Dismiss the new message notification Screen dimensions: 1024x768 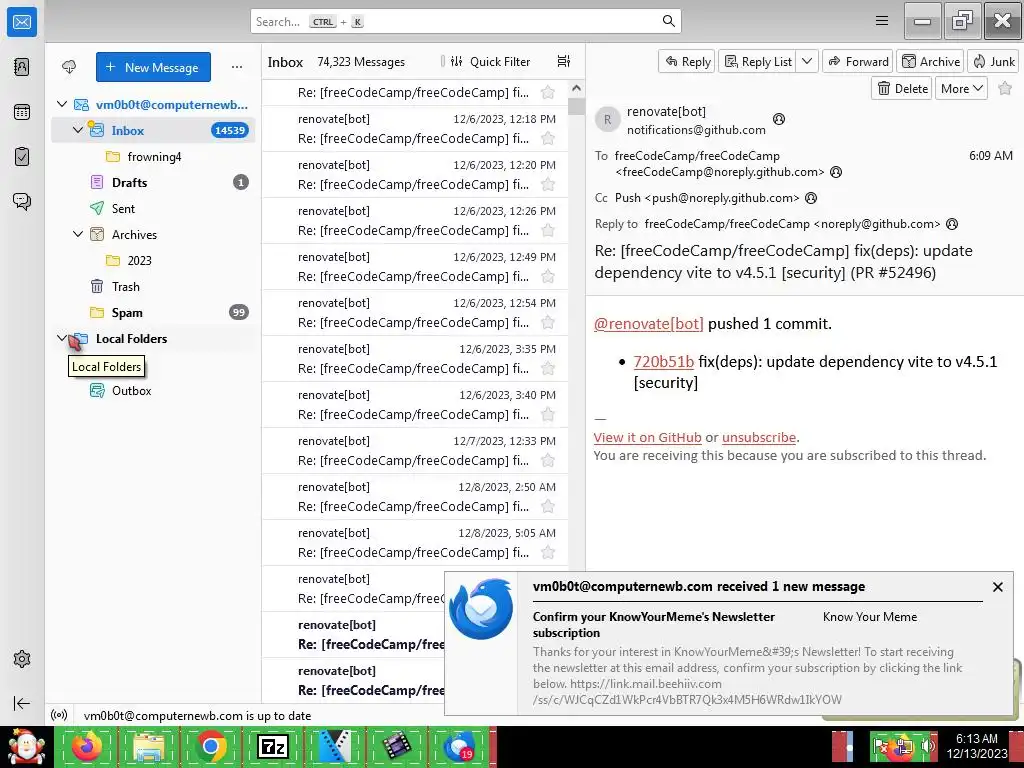coord(997,587)
